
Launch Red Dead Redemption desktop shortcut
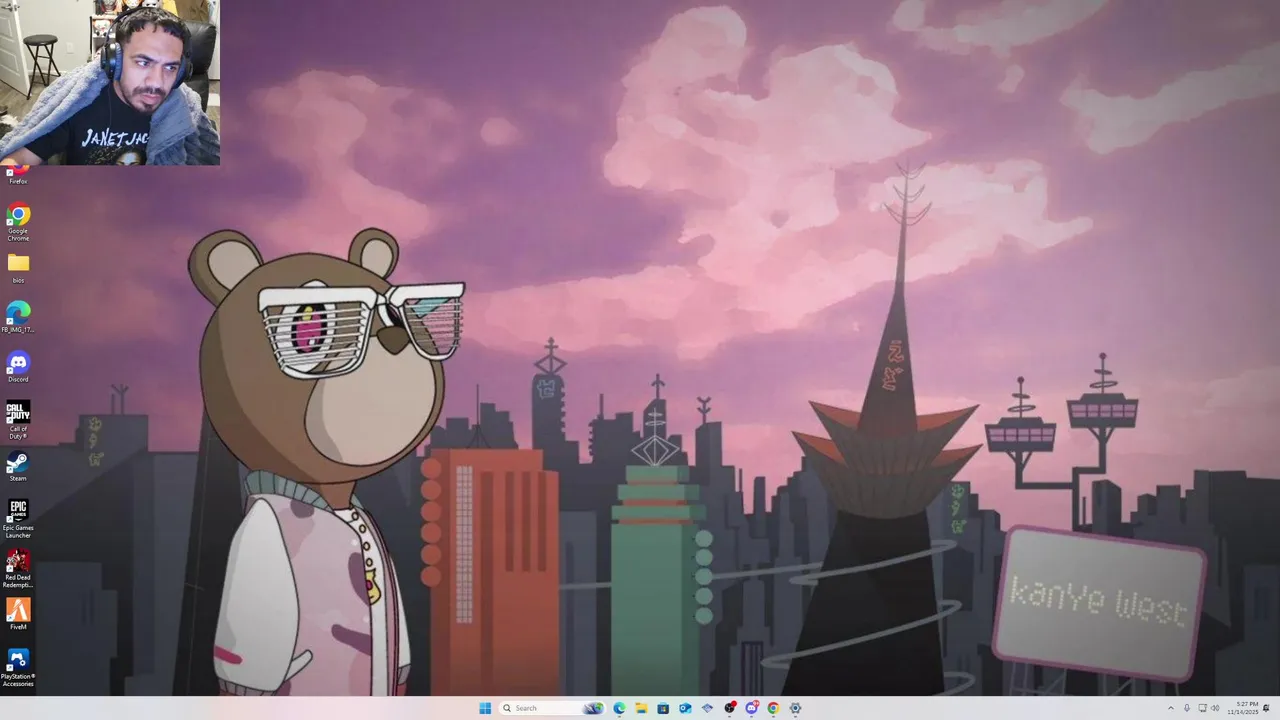click(x=18, y=569)
